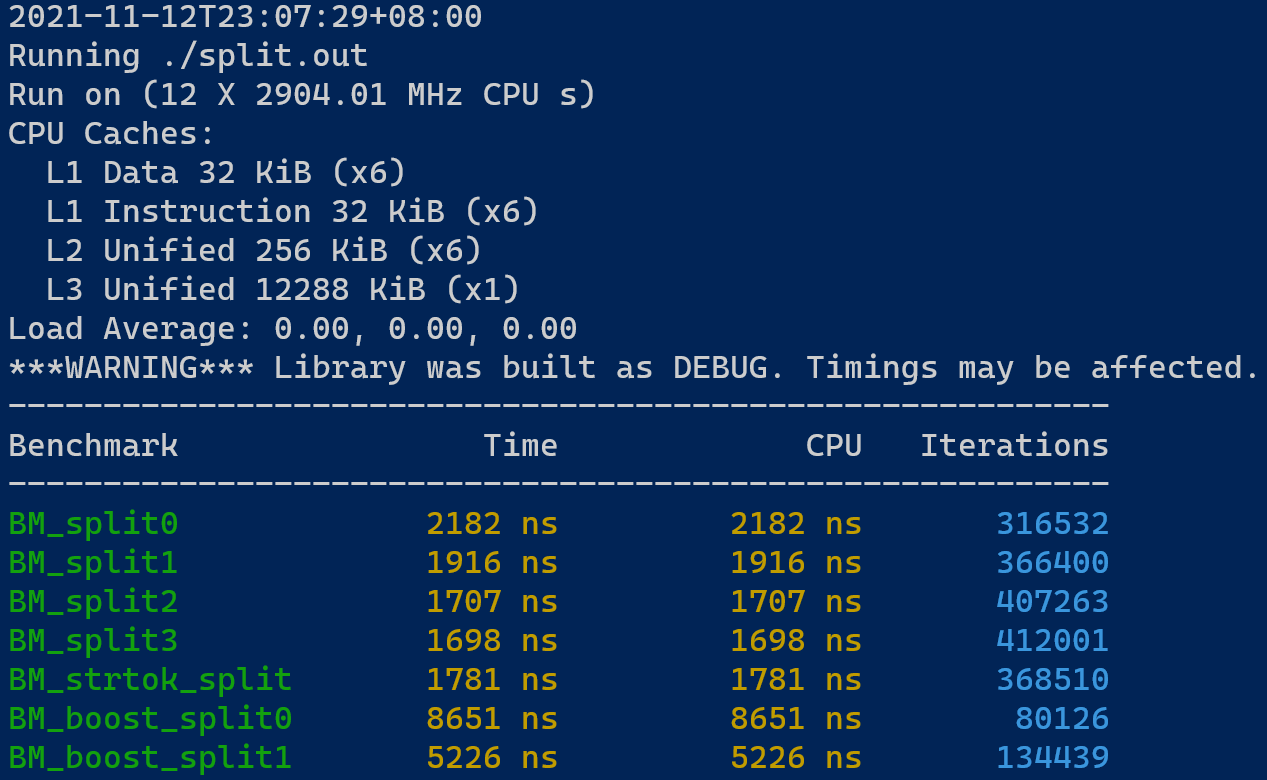Select the 316532 iterations value
This screenshot has width=1267, height=780.
(x=1052, y=523)
